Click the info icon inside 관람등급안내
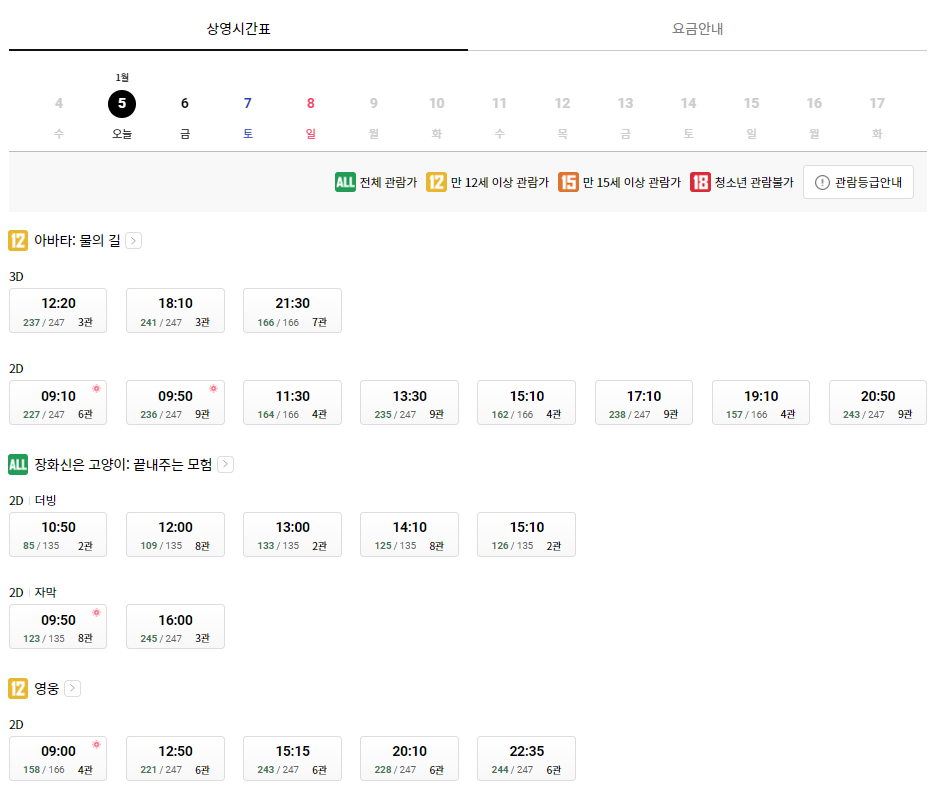This screenshot has height=791, width=939. (x=822, y=182)
